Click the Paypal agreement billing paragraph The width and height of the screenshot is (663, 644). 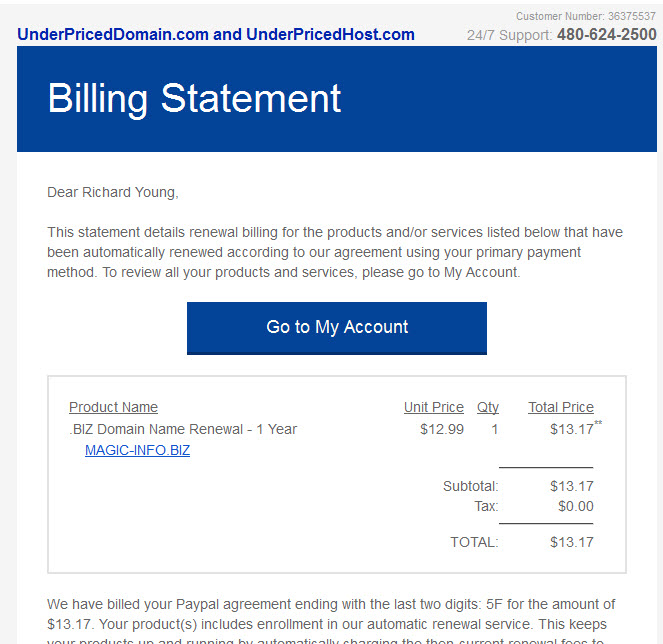pyautogui.click(x=331, y=620)
